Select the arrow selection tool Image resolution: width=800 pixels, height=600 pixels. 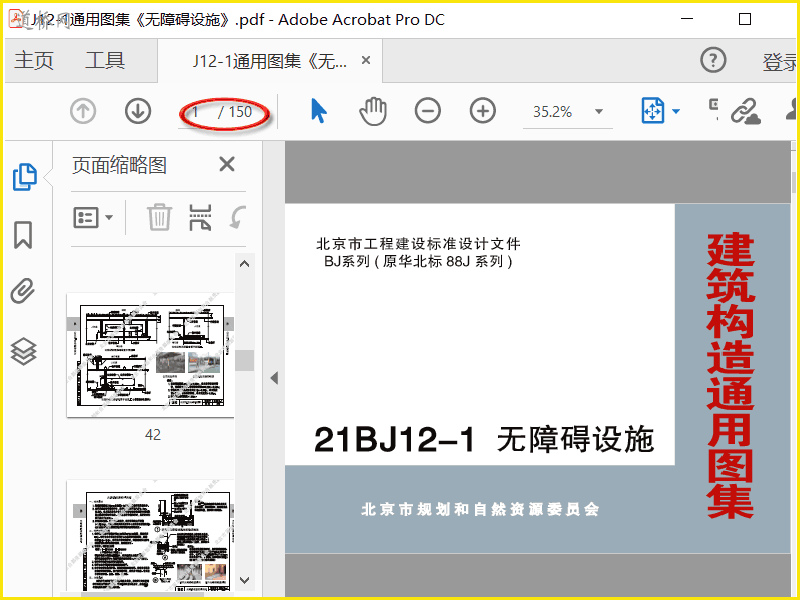pos(319,111)
